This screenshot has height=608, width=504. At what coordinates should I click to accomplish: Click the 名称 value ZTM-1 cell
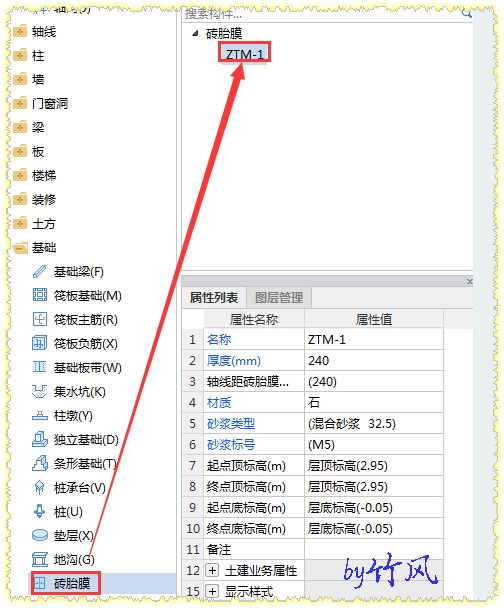pos(374,340)
